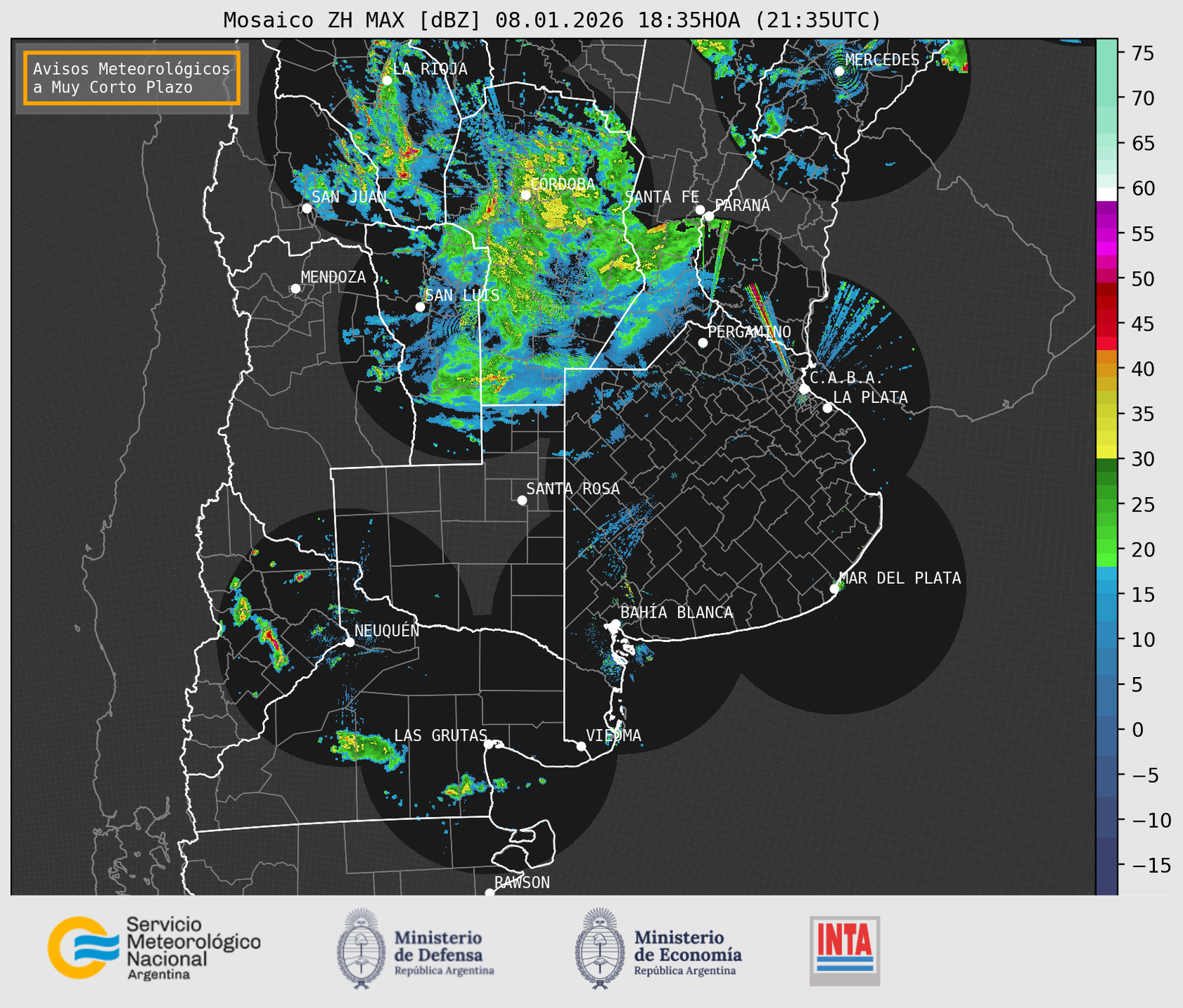The height and width of the screenshot is (1008, 1183).
Task: Select the San Luis city marker
Action: point(420,306)
